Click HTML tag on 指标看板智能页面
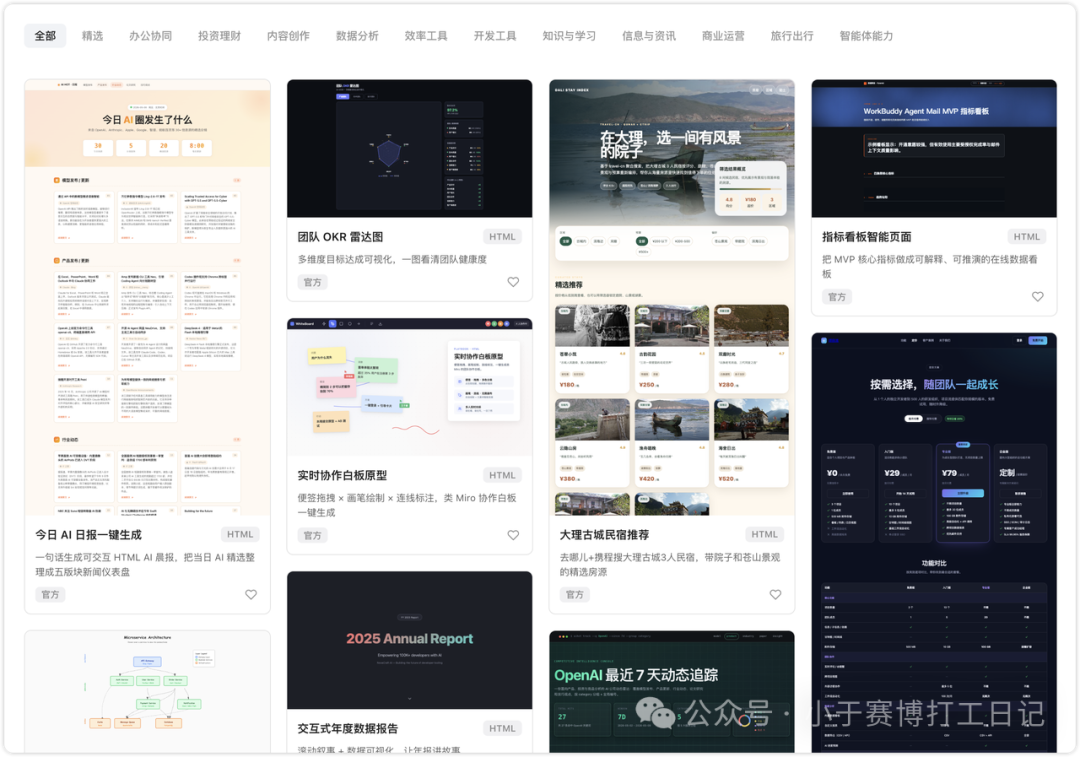Image resolution: width=1080 pixels, height=757 pixels. click(1026, 237)
